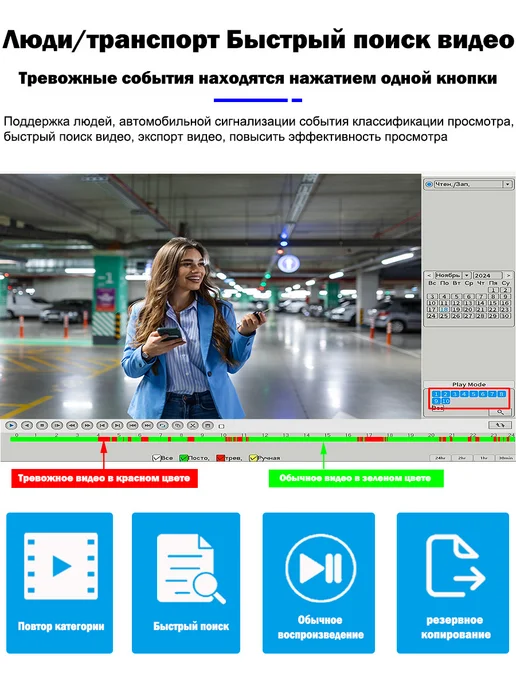
Task: Click the clip-cut scissors icon
Action: pyautogui.click(x=193, y=426)
